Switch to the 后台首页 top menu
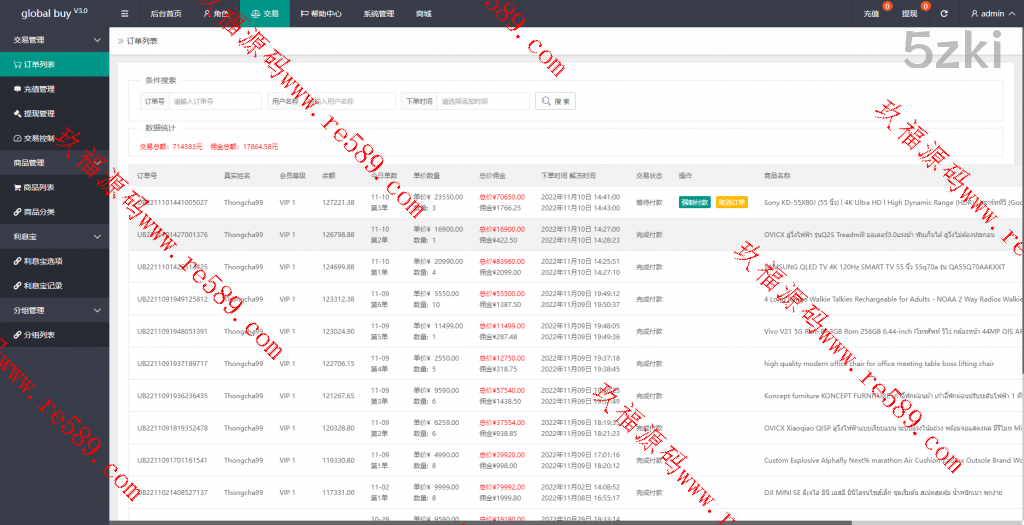 [x=165, y=14]
